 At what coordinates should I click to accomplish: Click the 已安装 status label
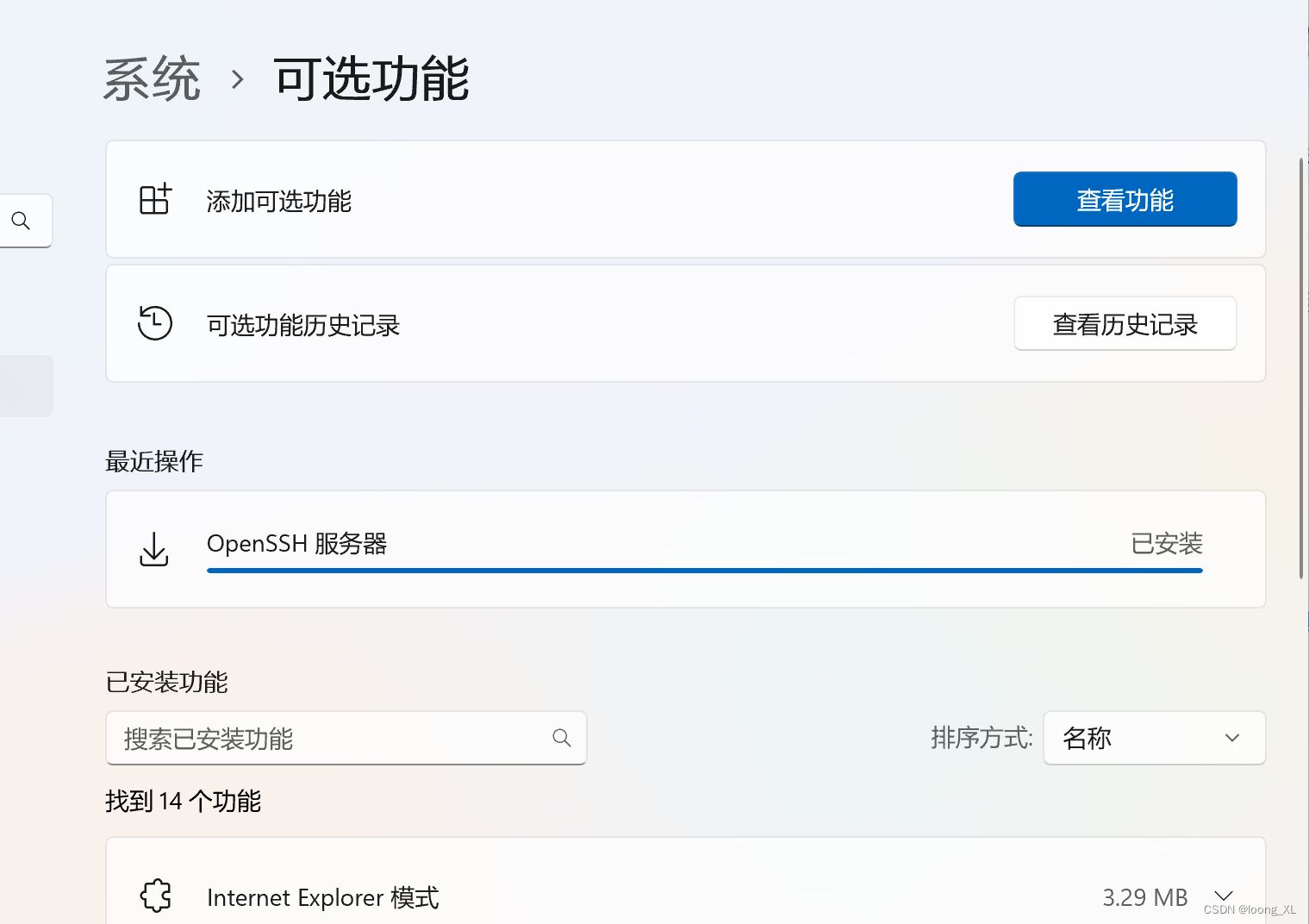[1166, 544]
